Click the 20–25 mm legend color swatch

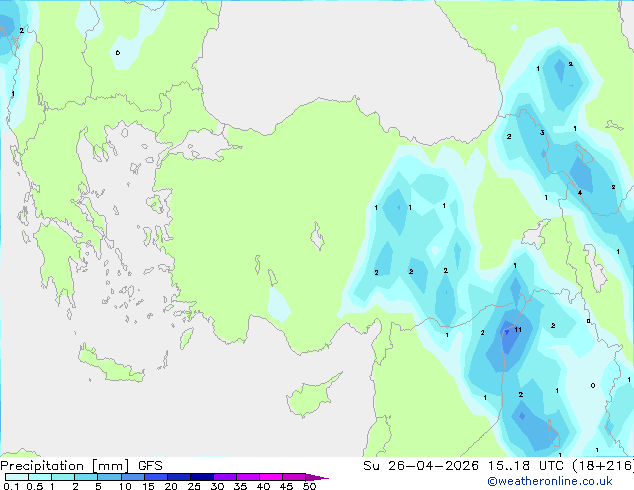178,477
